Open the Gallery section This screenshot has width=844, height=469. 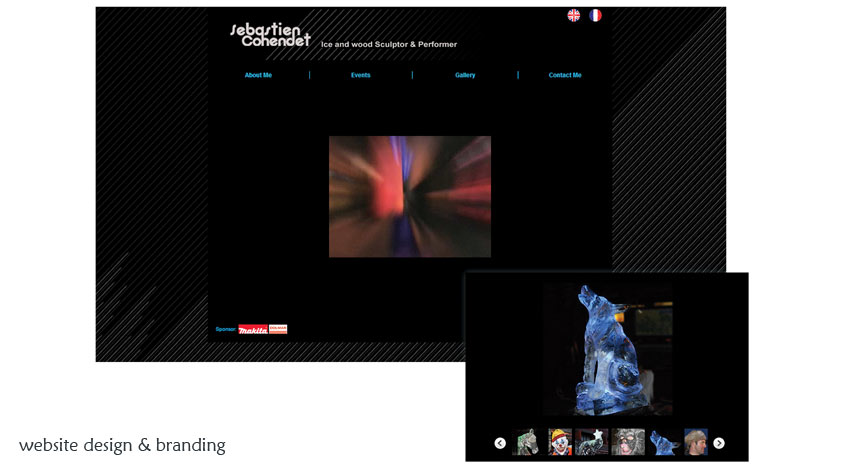tap(465, 75)
